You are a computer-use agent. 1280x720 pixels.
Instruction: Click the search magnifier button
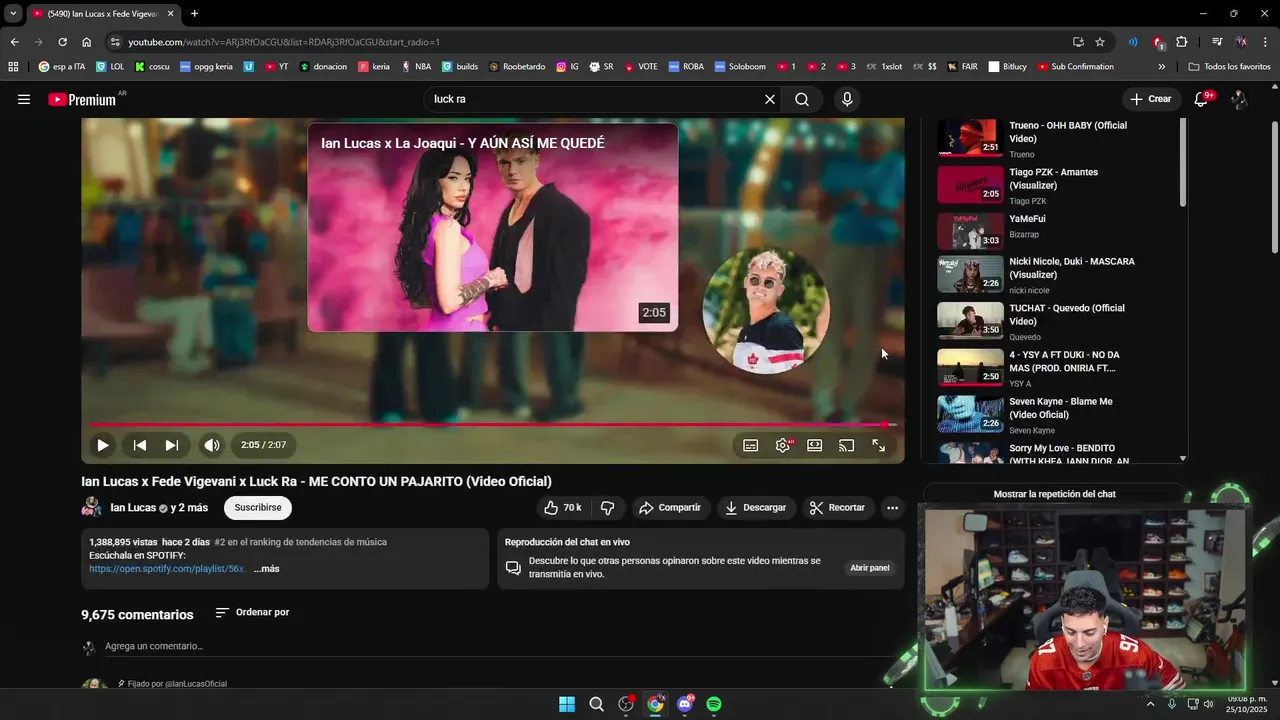(802, 99)
